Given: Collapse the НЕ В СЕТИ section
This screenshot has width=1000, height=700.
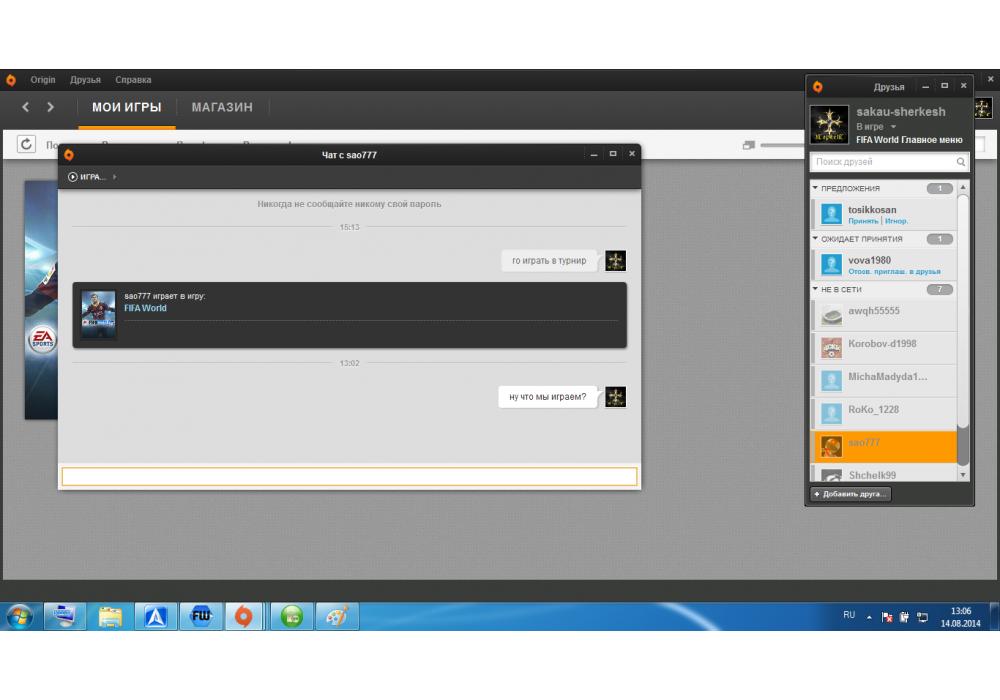Looking at the screenshot, I should coord(816,289).
